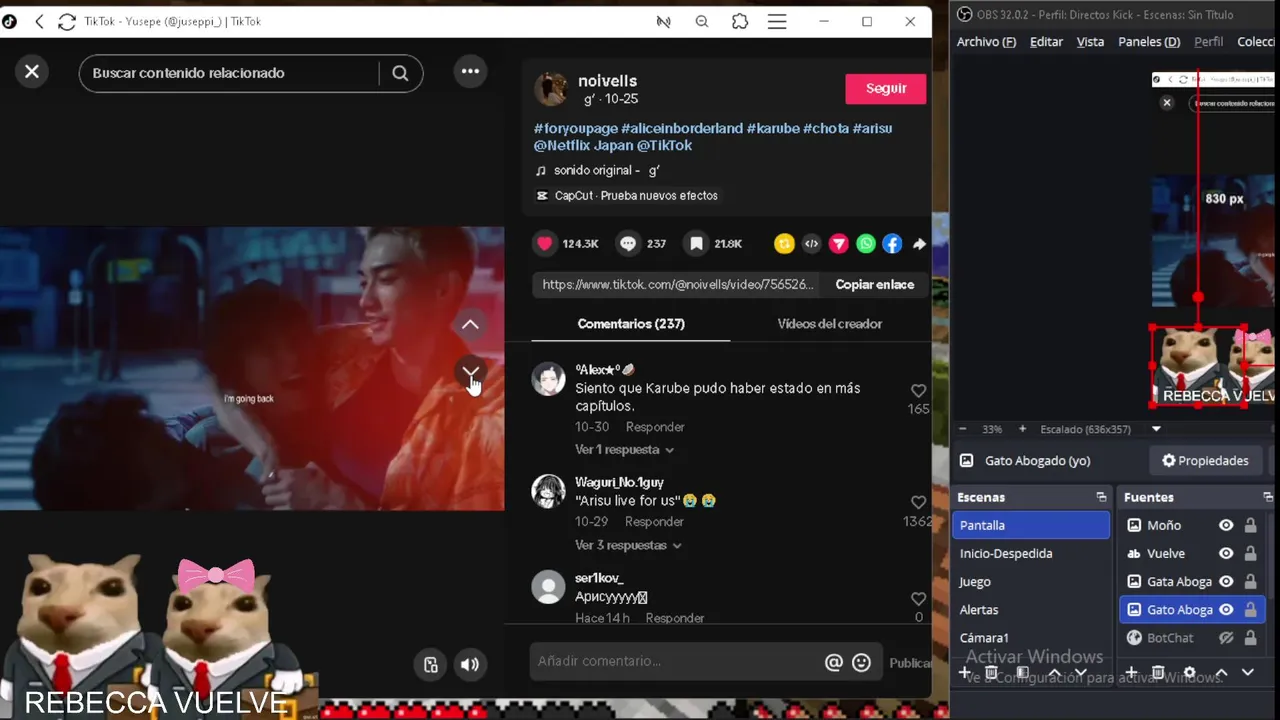Click Copiar enlace button
Viewport: 1280px width, 720px height.
click(x=875, y=285)
